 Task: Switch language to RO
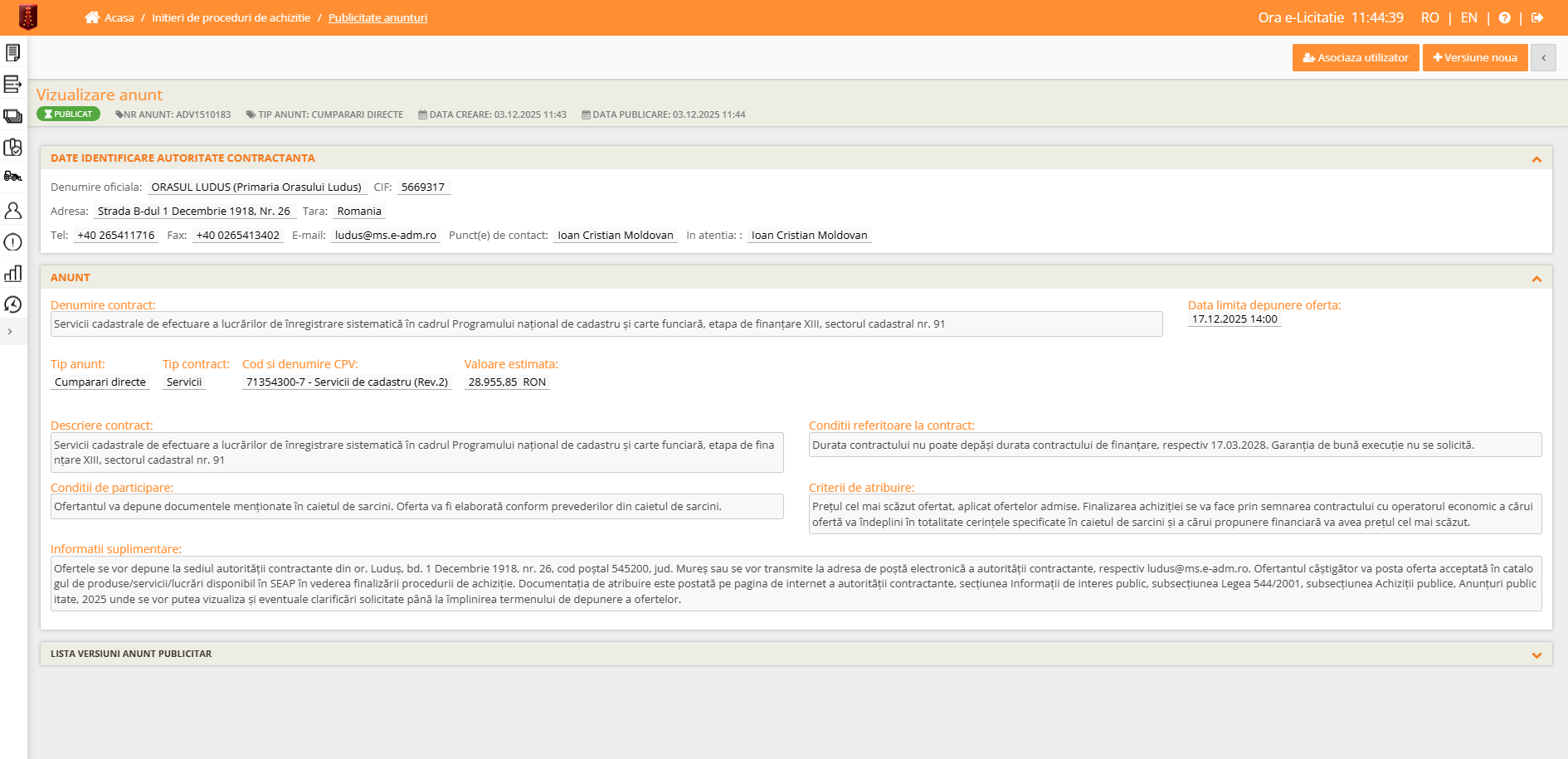click(x=1429, y=17)
